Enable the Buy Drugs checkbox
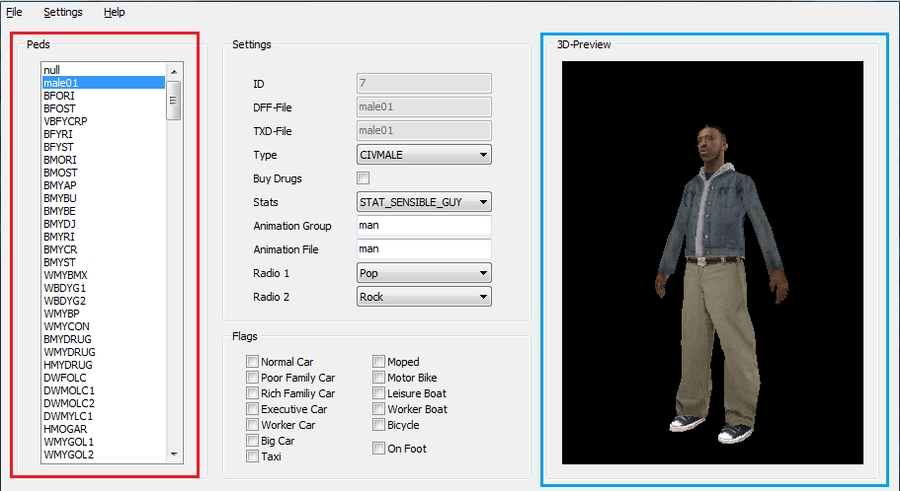This screenshot has height=491, width=900. [x=364, y=178]
